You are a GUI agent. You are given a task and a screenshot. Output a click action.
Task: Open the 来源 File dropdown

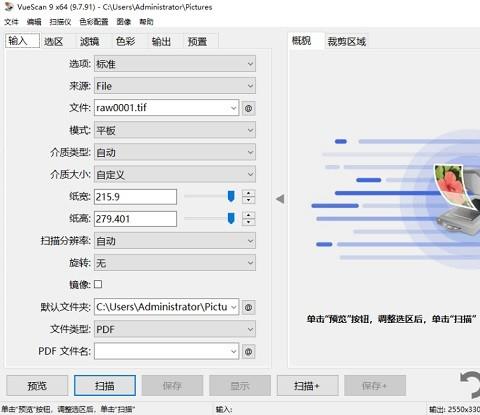pyautogui.click(x=175, y=86)
